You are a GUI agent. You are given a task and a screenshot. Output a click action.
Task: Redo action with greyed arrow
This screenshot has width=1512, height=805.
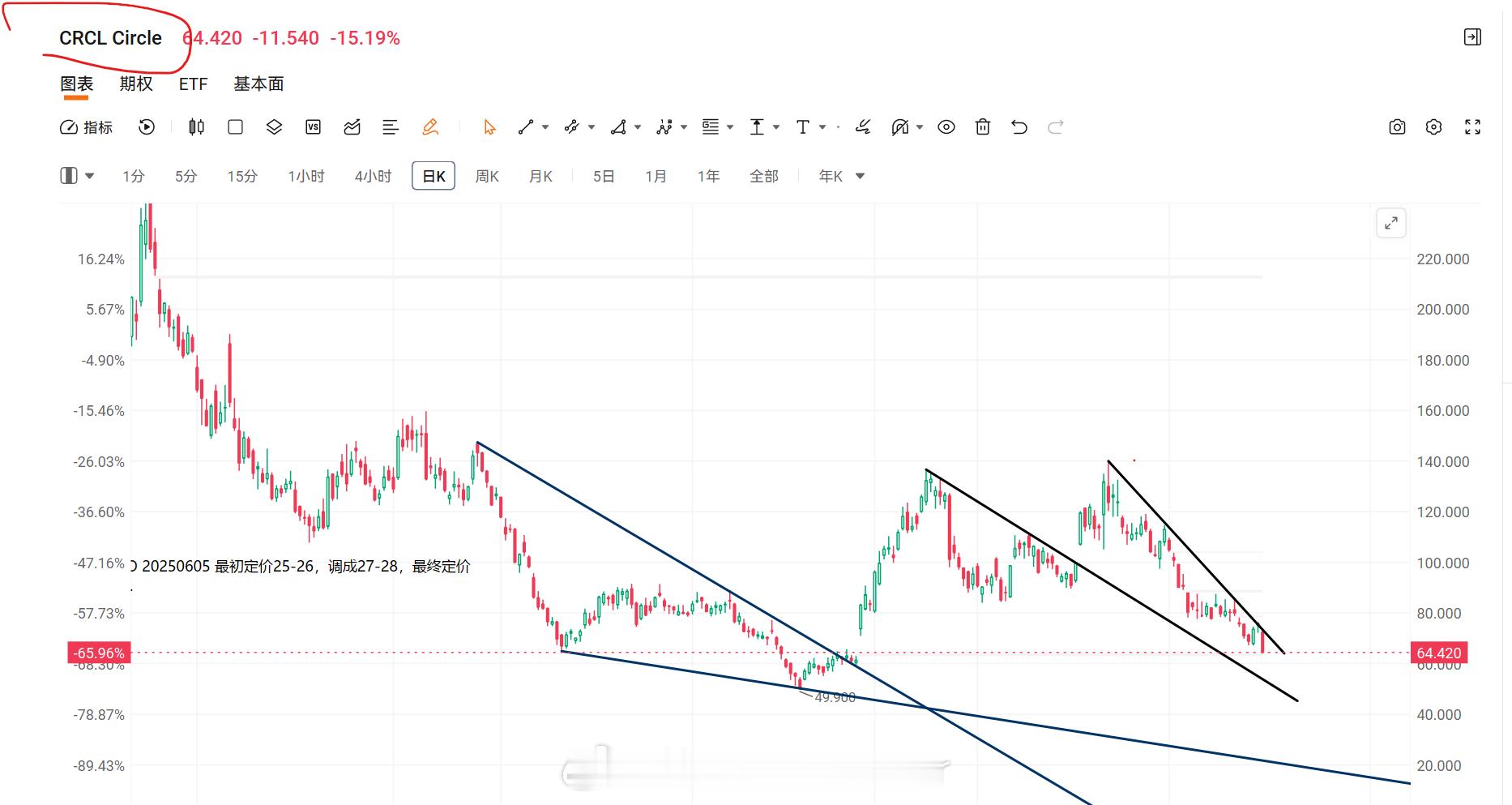coord(1056,127)
